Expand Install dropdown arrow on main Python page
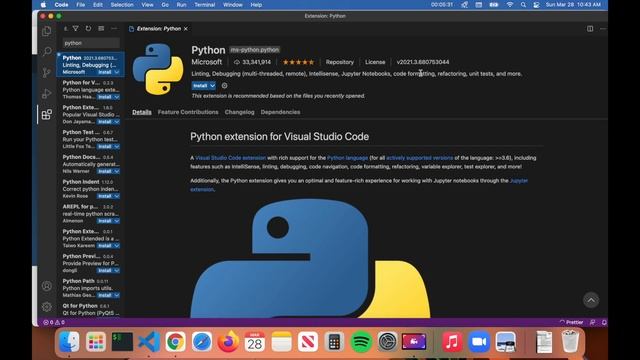Viewport: 640px width, 360px height. [213, 86]
